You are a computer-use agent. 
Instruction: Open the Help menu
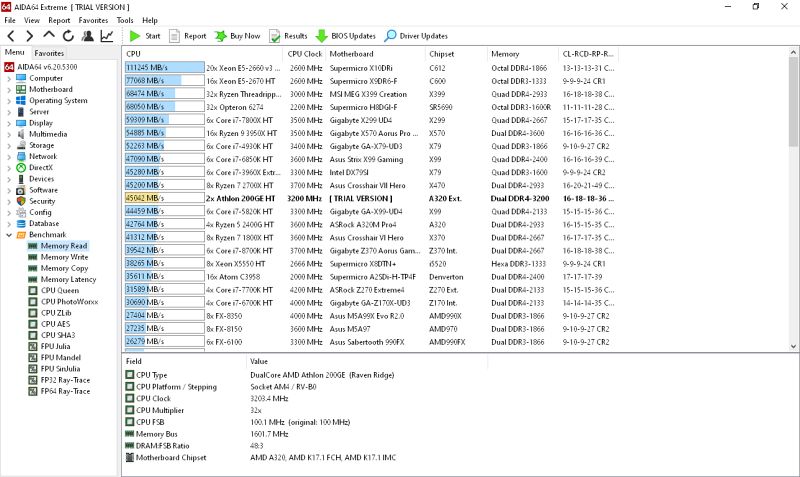[x=149, y=20]
